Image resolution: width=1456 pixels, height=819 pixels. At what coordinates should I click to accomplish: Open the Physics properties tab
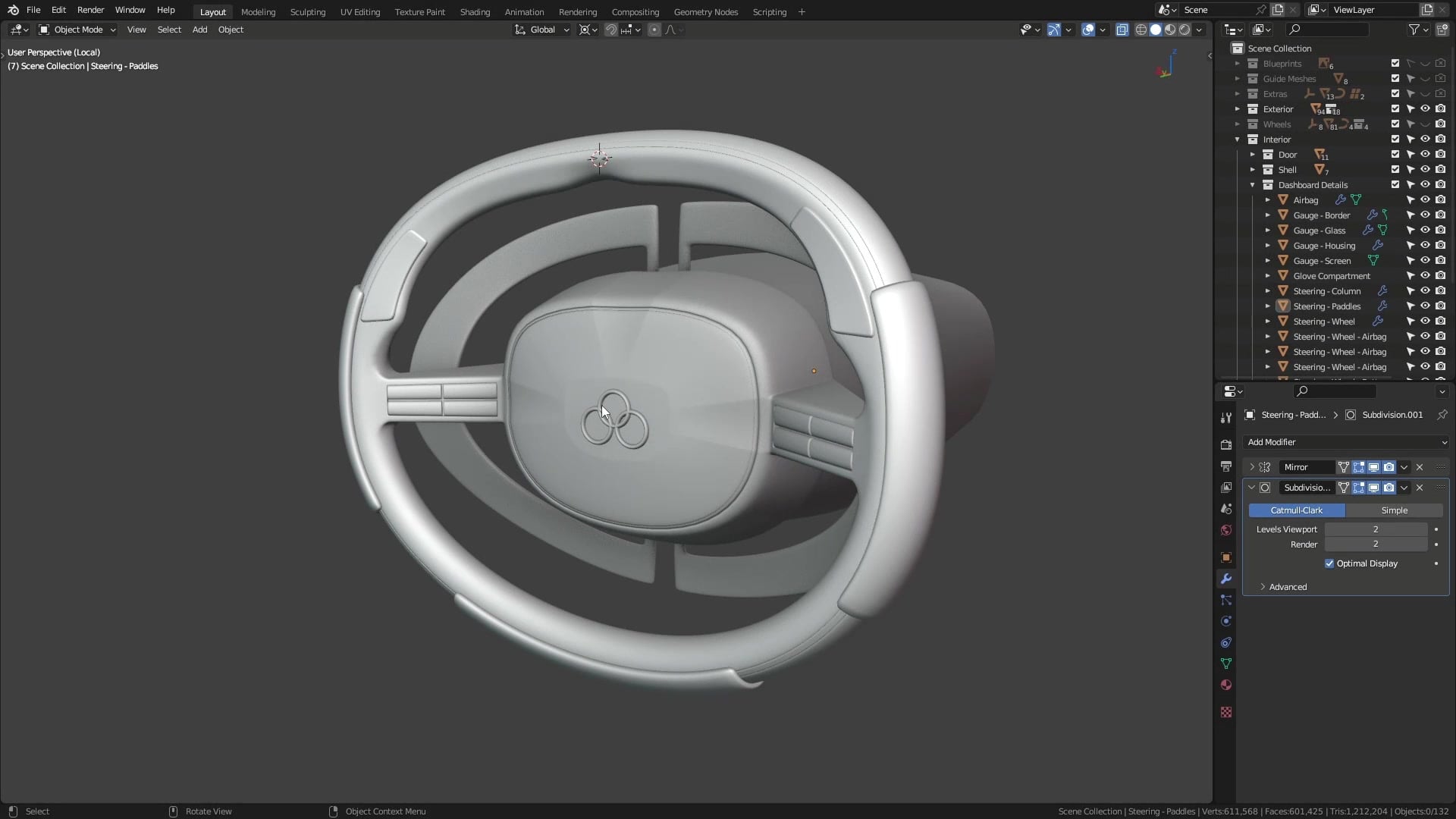[x=1226, y=621]
